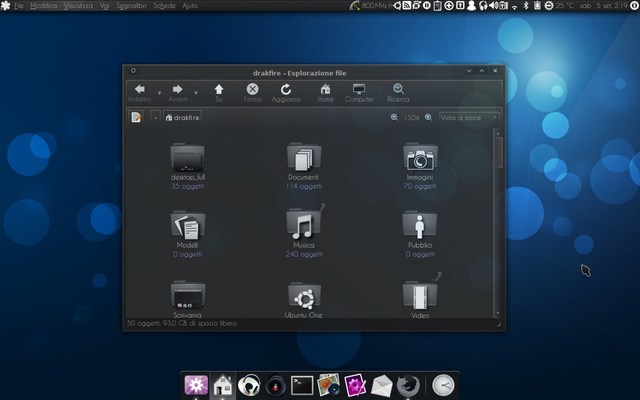Image resolution: width=640 pixels, height=400 pixels.
Task: Click the file view vertical scrollbar
Action: 499,150
